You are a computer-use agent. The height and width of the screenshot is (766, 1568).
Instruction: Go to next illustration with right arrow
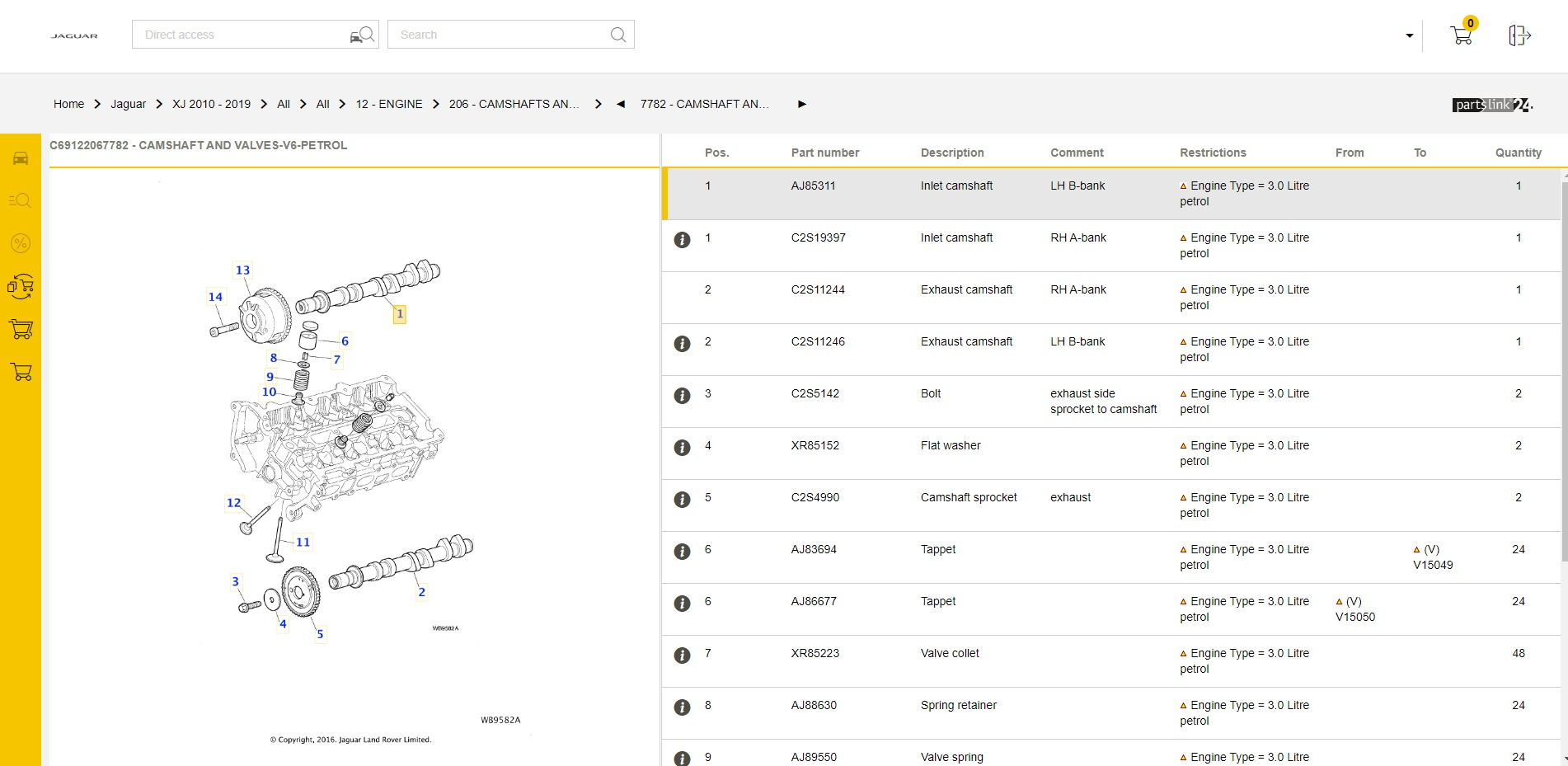(801, 104)
